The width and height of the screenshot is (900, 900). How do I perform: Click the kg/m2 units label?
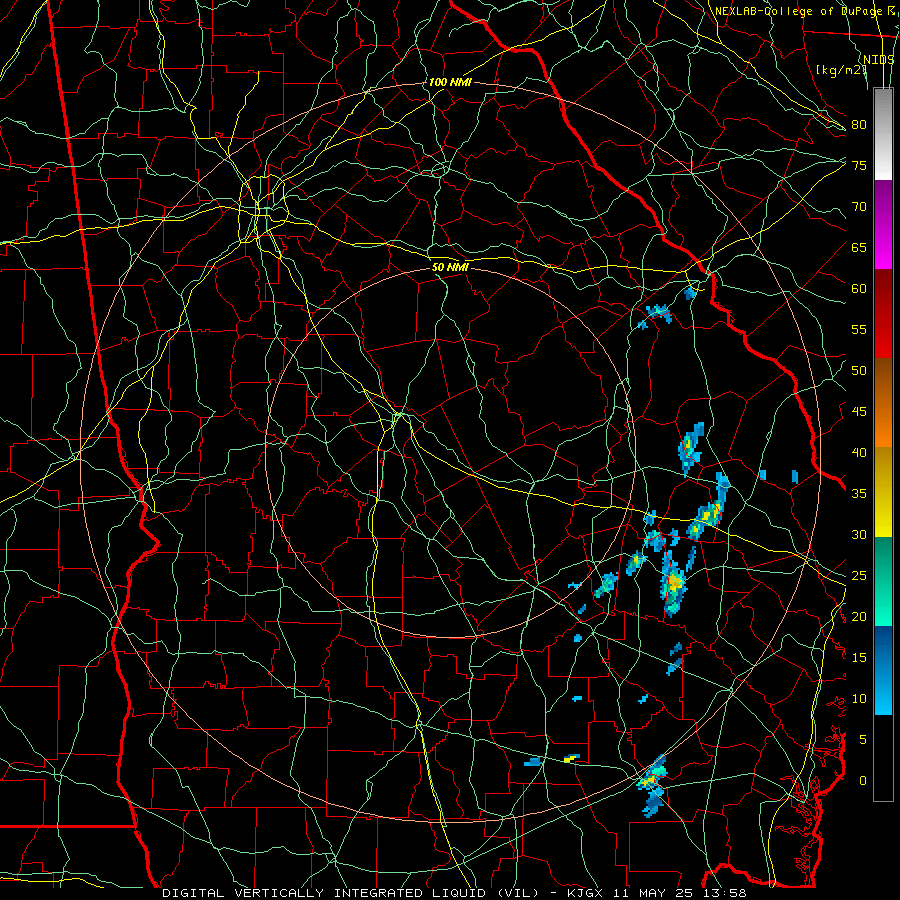pyautogui.click(x=842, y=70)
